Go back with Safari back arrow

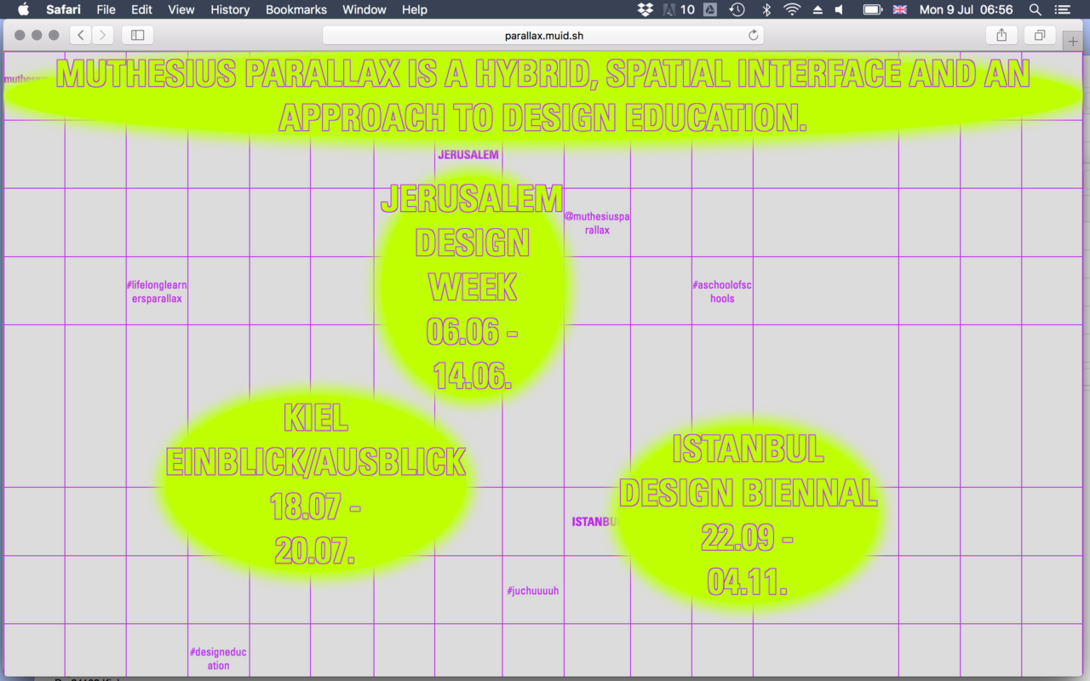pos(81,35)
